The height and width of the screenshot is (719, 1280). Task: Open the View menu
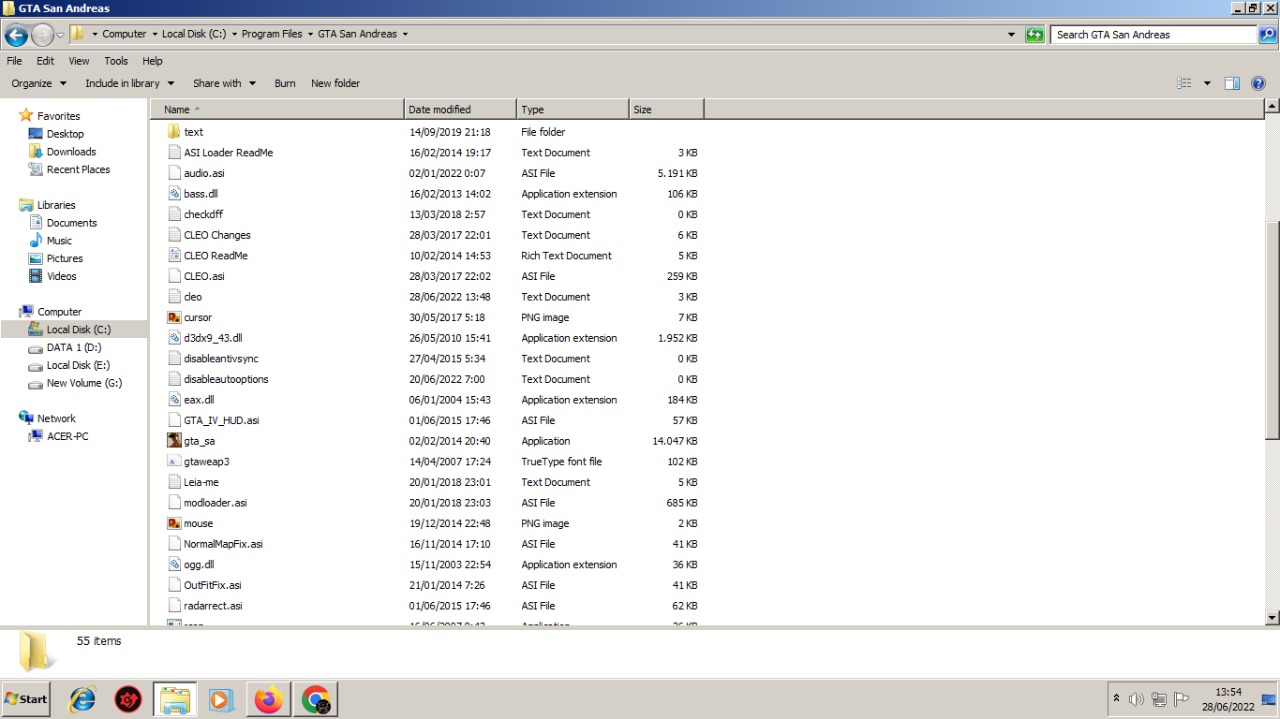click(x=79, y=61)
